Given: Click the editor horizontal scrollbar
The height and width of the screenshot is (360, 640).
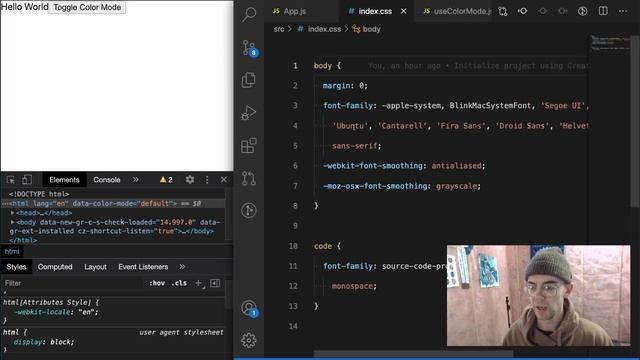Looking at the screenshot, I should point(413,353).
